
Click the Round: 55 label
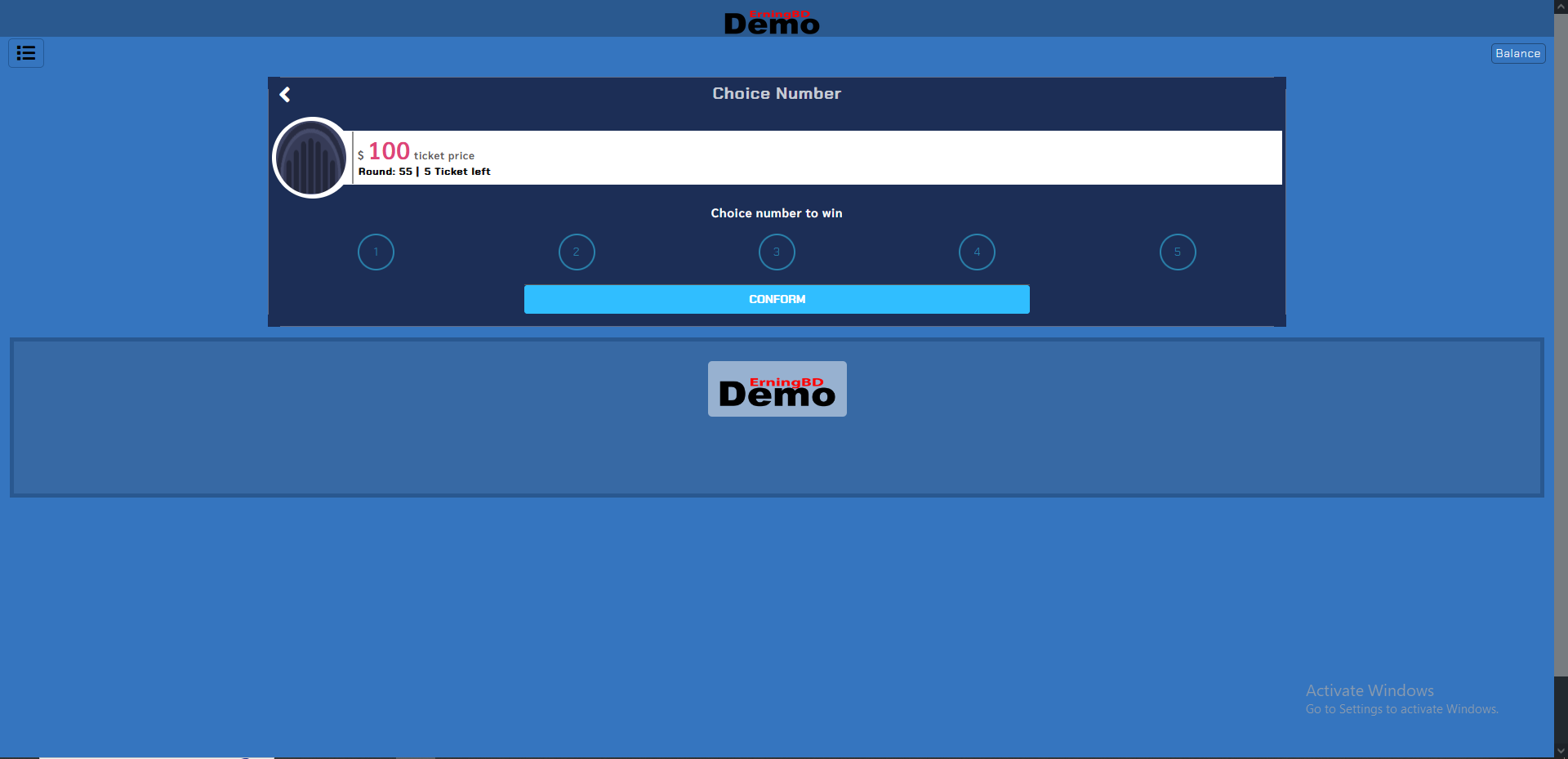point(385,172)
